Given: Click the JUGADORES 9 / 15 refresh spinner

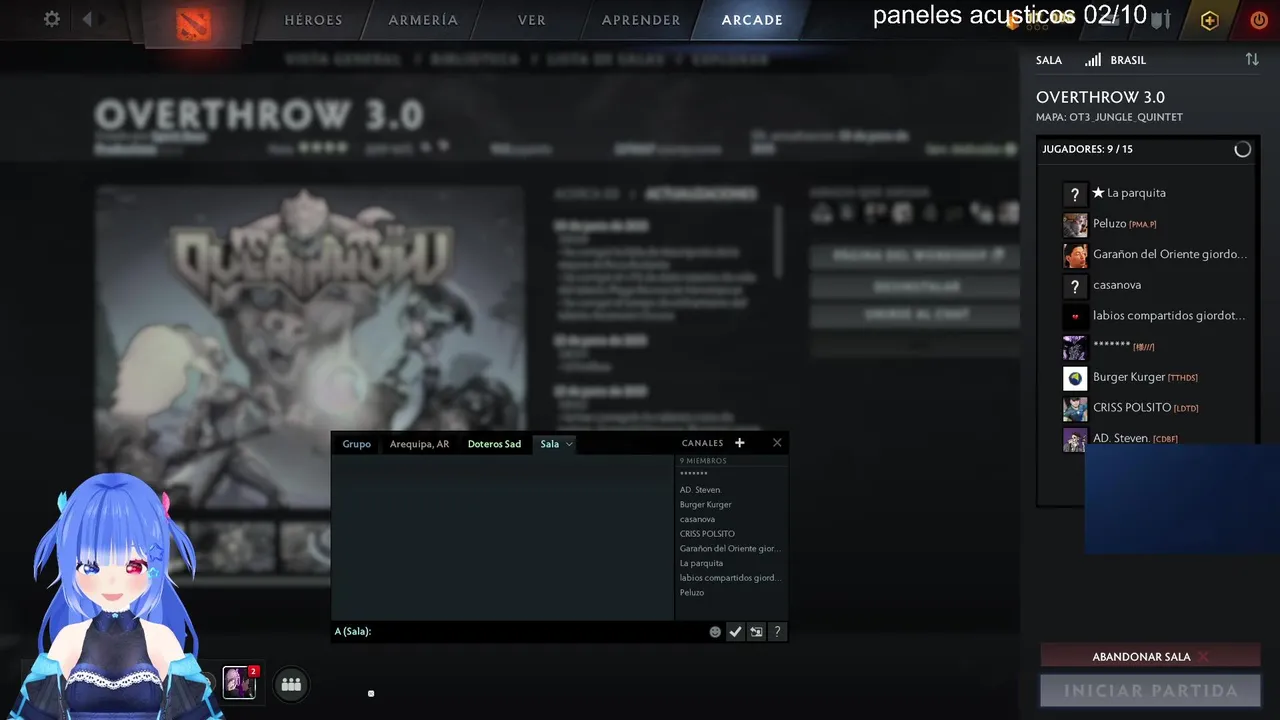Looking at the screenshot, I should coord(1242,149).
